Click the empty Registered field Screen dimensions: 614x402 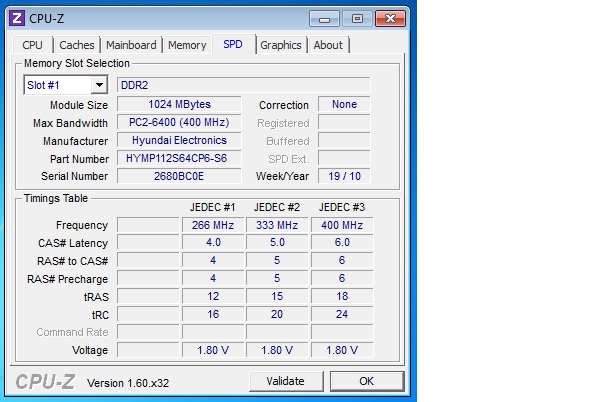coord(344,123)
